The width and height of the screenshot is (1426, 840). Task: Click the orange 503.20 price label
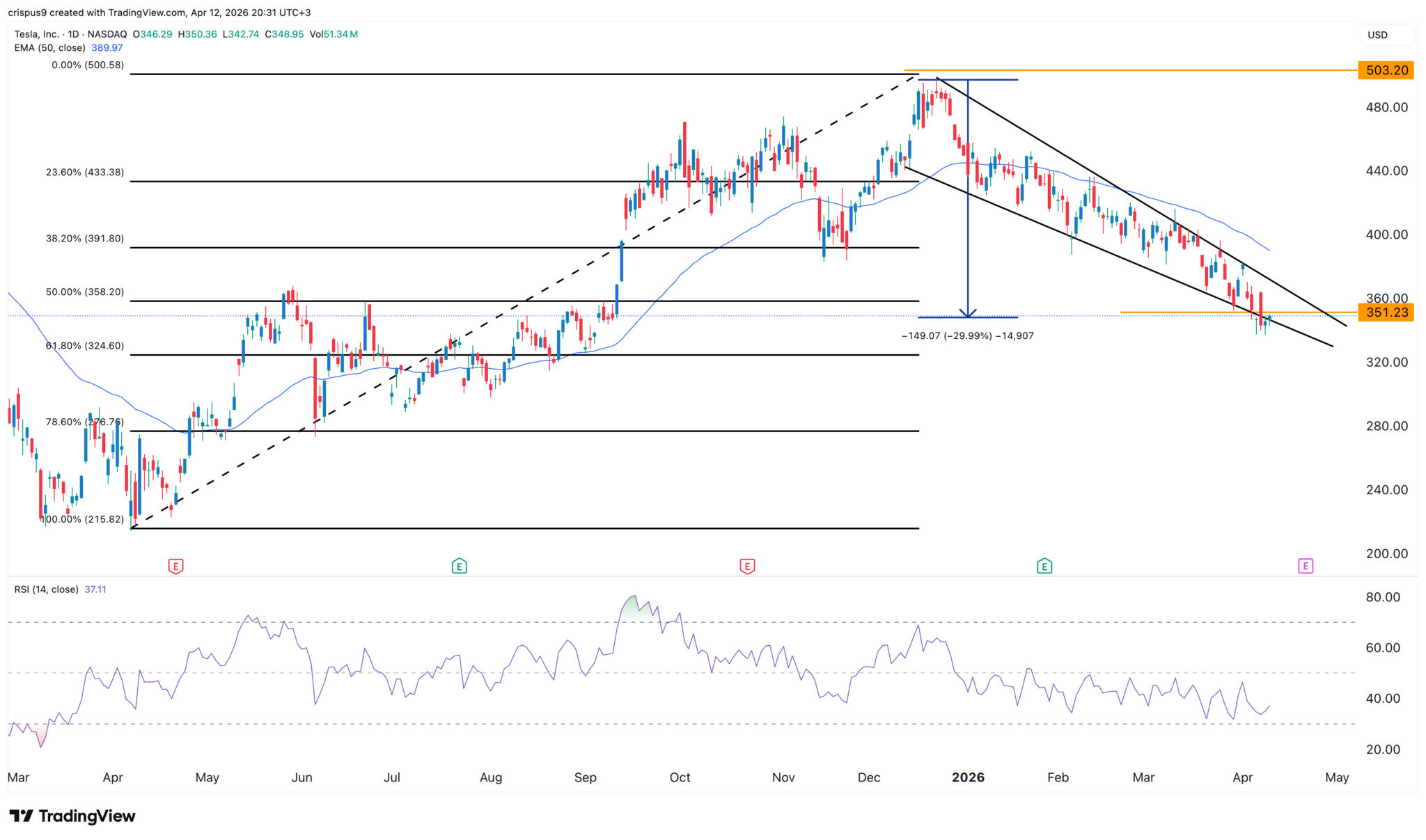[x=1386, y=70]
